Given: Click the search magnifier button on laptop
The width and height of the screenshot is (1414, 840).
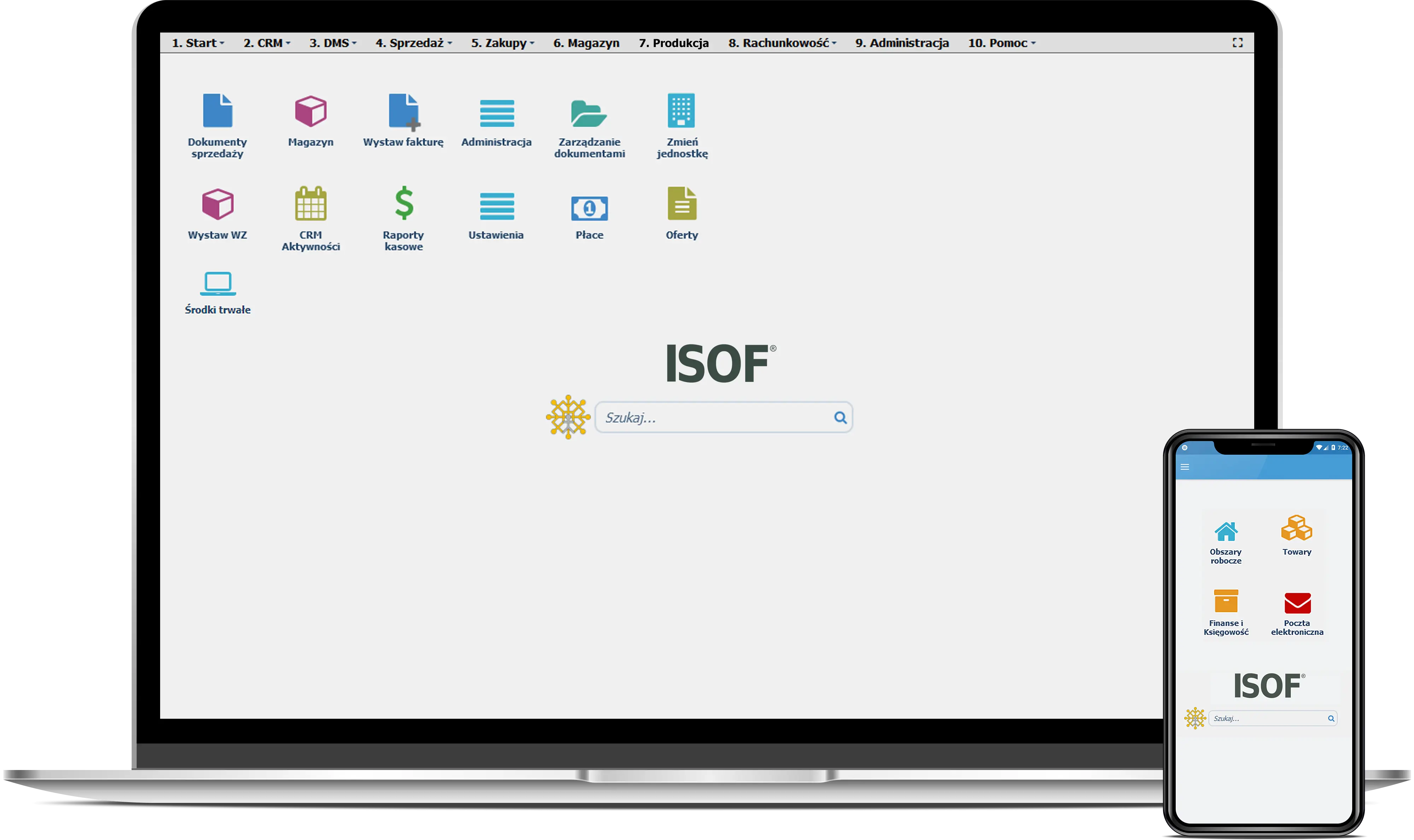Looking at the screenshot, I should [x=840, y=418].
